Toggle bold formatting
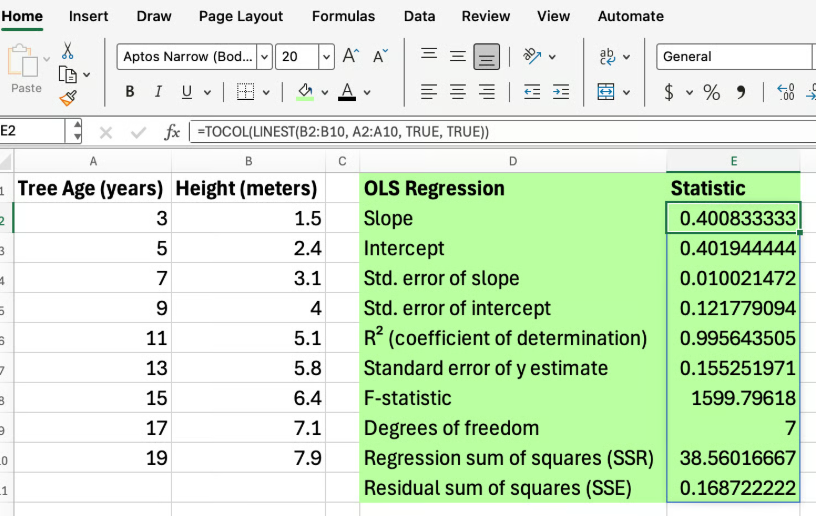 pos(130,93)
